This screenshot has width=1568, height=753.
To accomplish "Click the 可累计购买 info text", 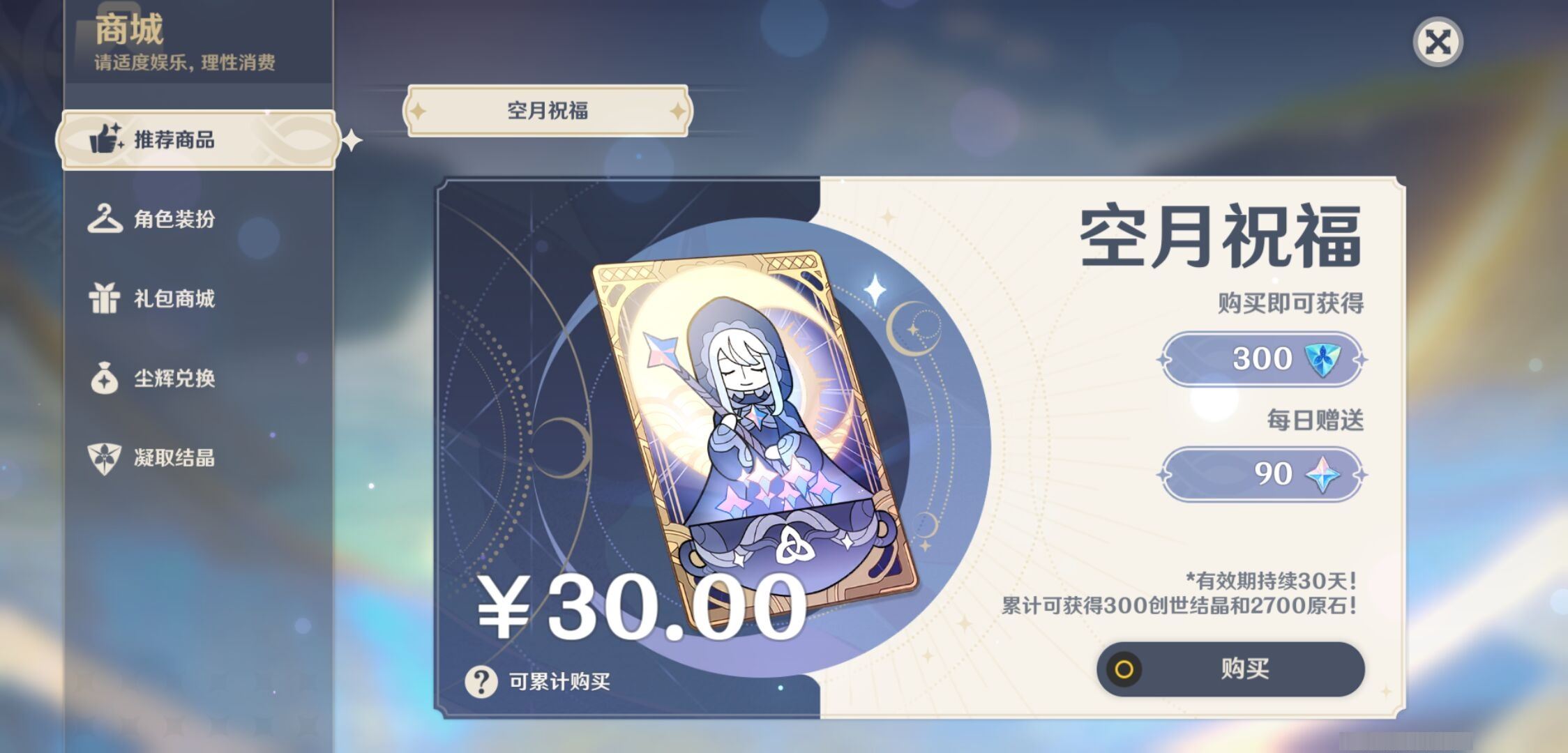I will pyautogui.click(x=559, y=681).
